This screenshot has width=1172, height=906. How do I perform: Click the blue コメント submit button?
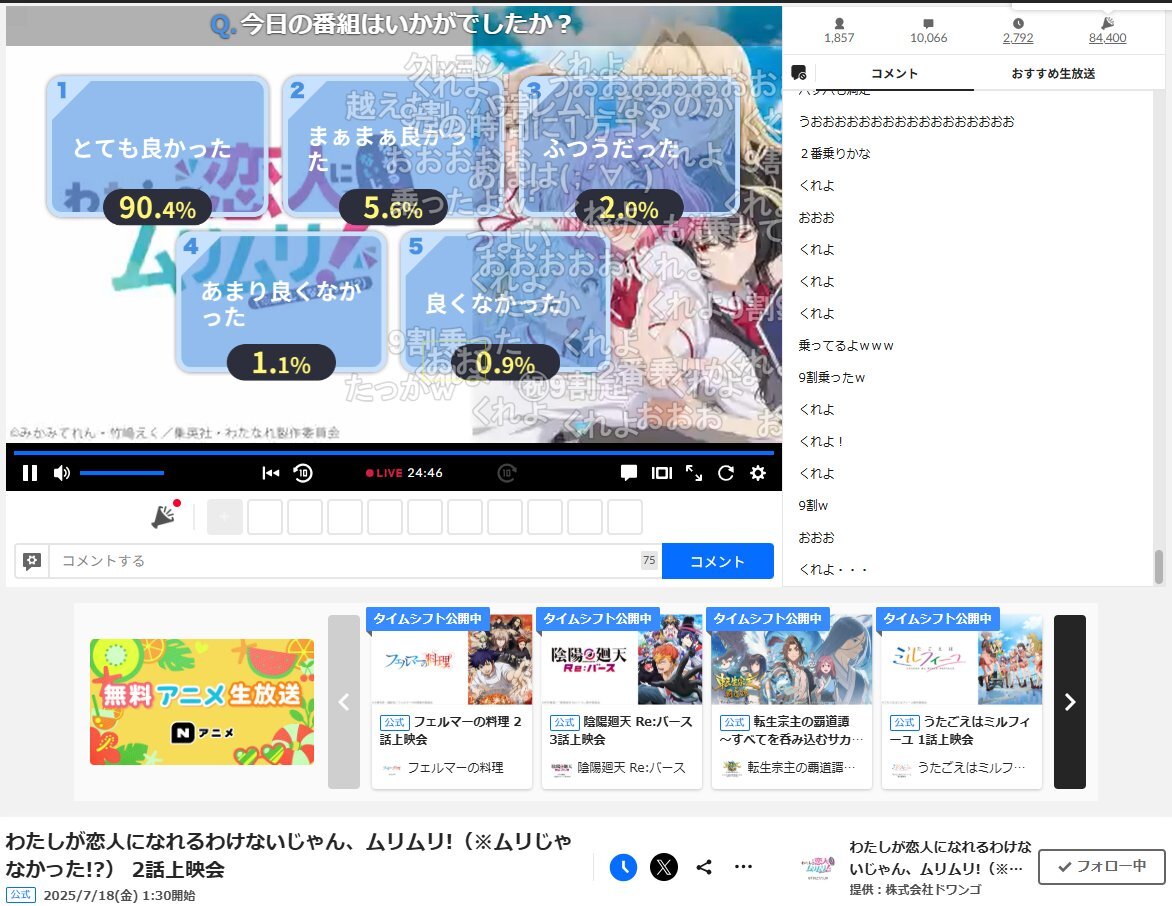pyautogui.click(x=718, y=561)
